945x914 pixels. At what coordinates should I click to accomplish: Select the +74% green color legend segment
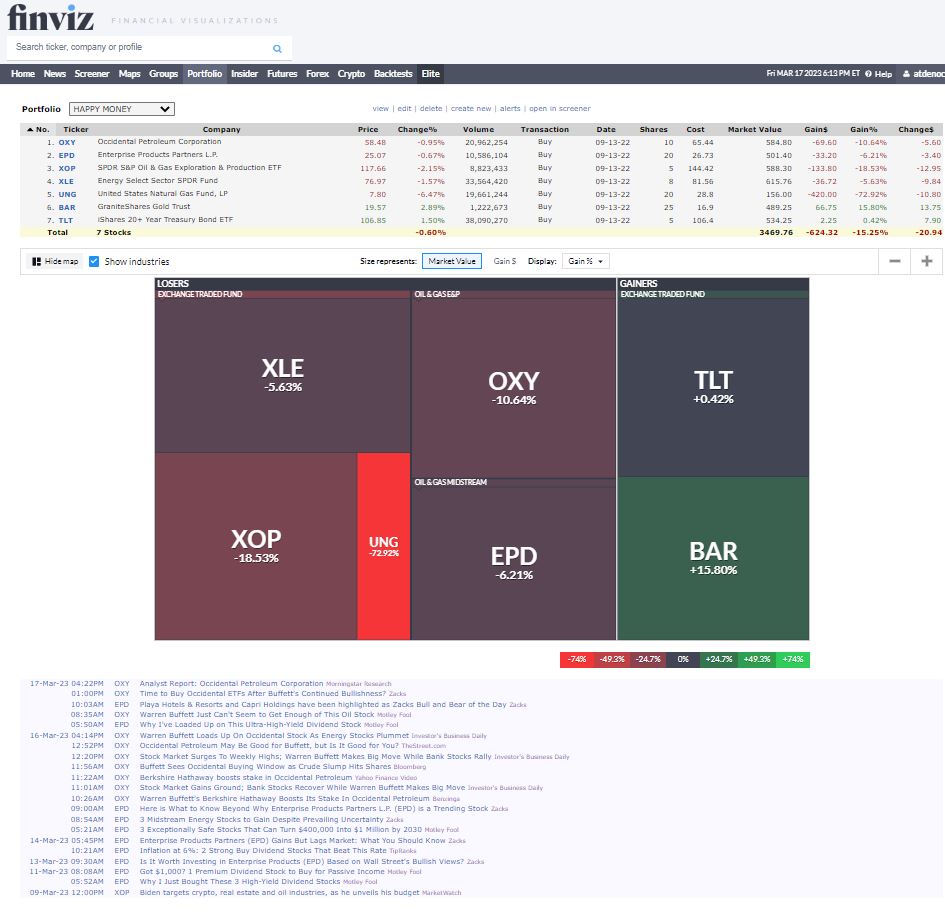click(x=791, y=660)
